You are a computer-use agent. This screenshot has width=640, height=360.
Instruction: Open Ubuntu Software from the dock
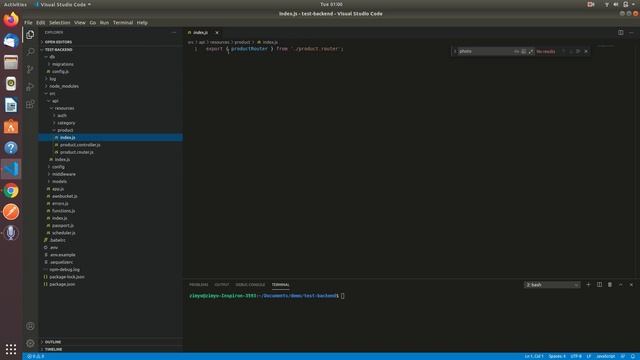click(x=11, y=127)
